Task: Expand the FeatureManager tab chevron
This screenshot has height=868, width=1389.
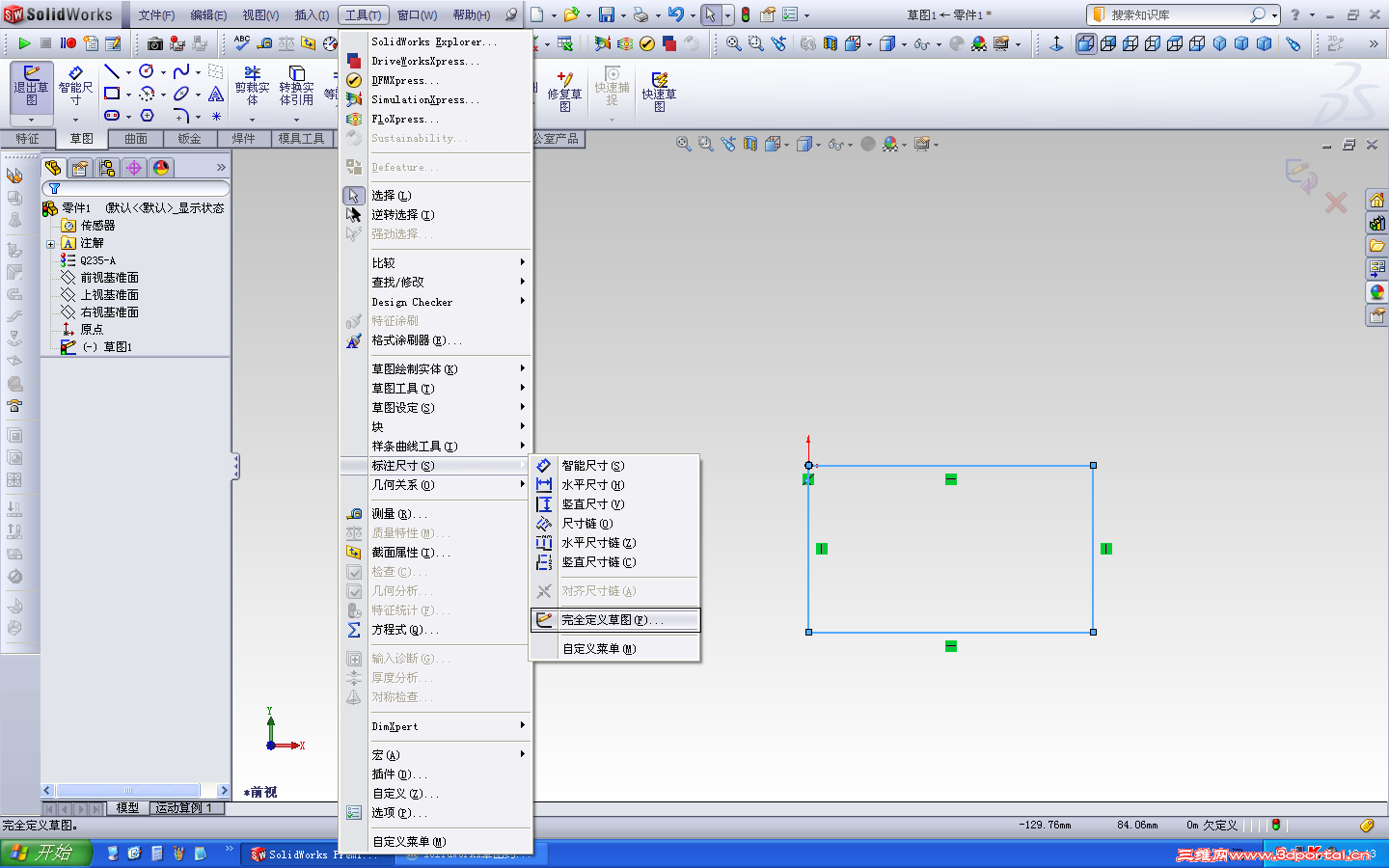Action: [x=221, y=168]
